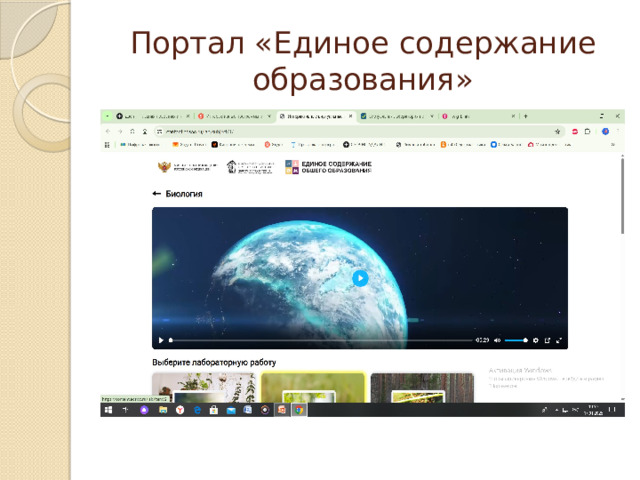Open PowerPoint from the taskbar

click(282, 410)
